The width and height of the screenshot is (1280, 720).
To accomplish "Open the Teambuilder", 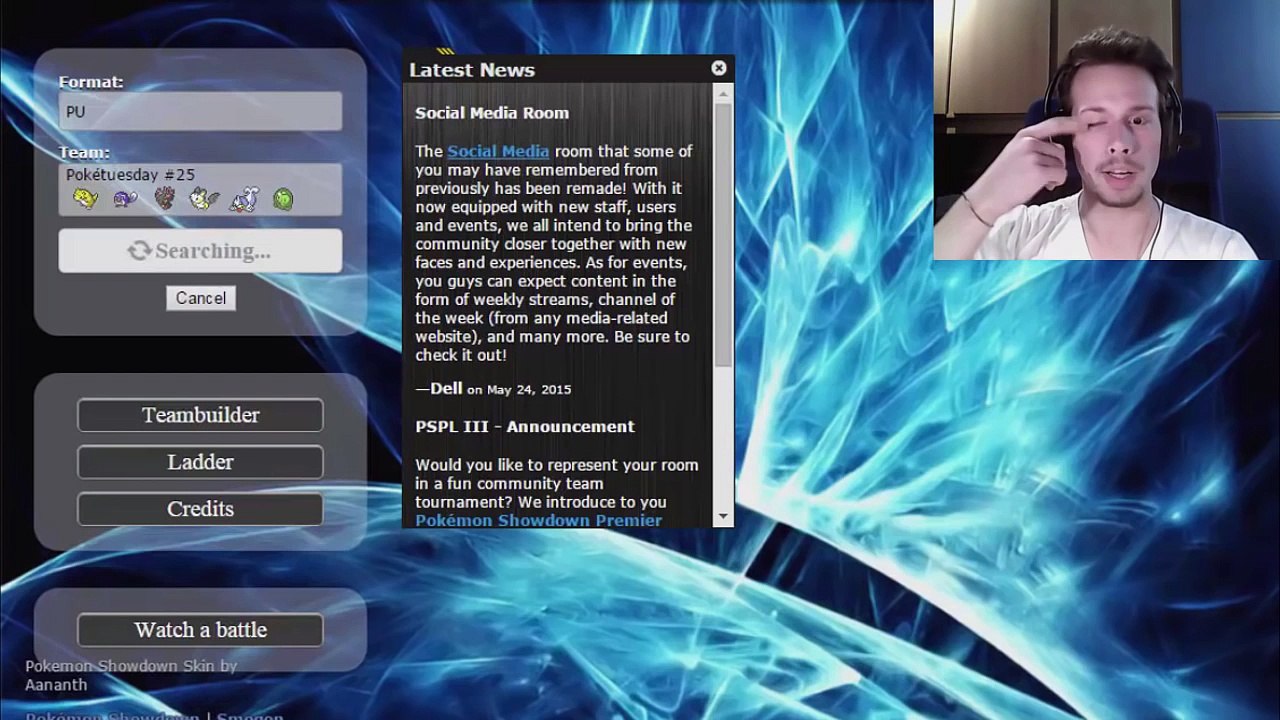I will pos(200,415).
